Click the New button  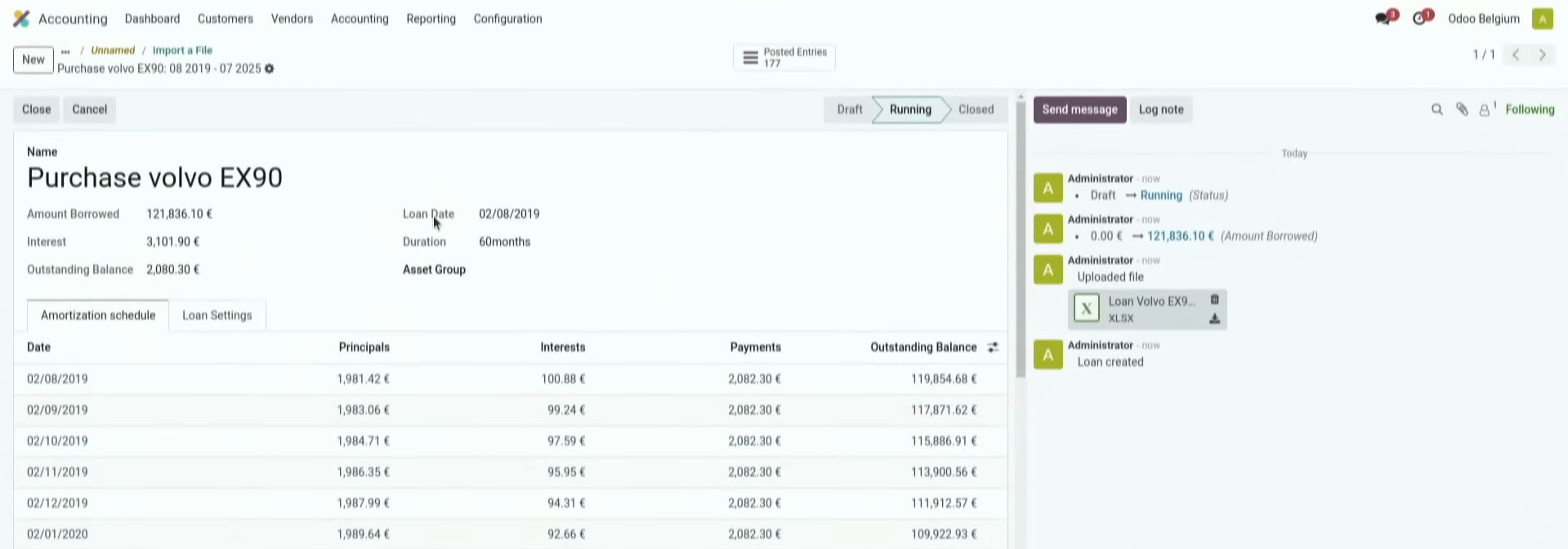tap(34, 60)
